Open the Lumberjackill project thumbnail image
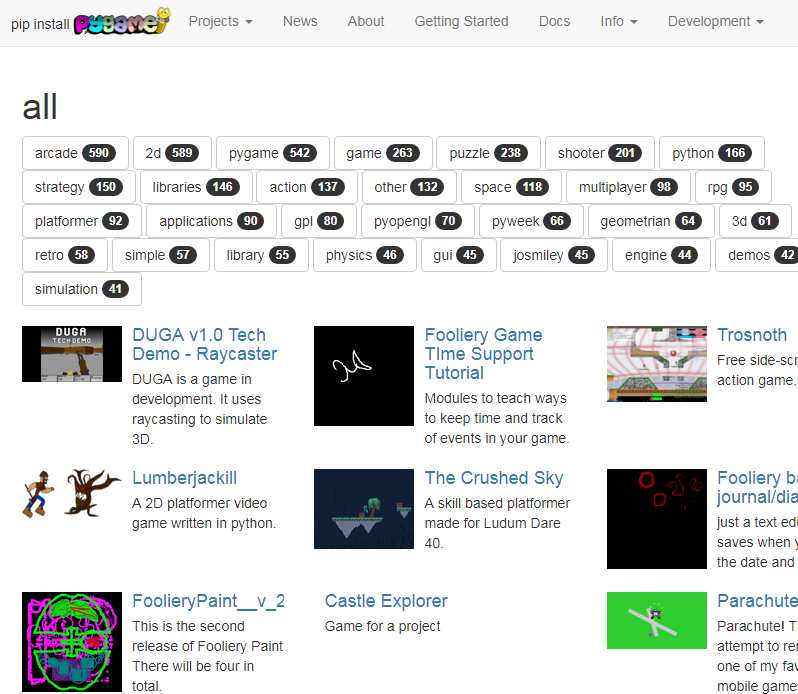798x694 pixels. pos(71,494)
